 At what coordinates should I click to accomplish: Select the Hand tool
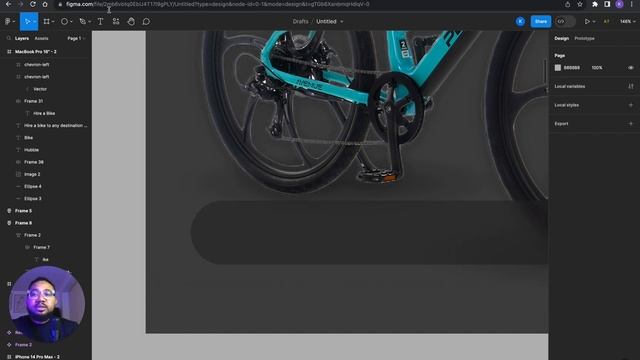131,22
